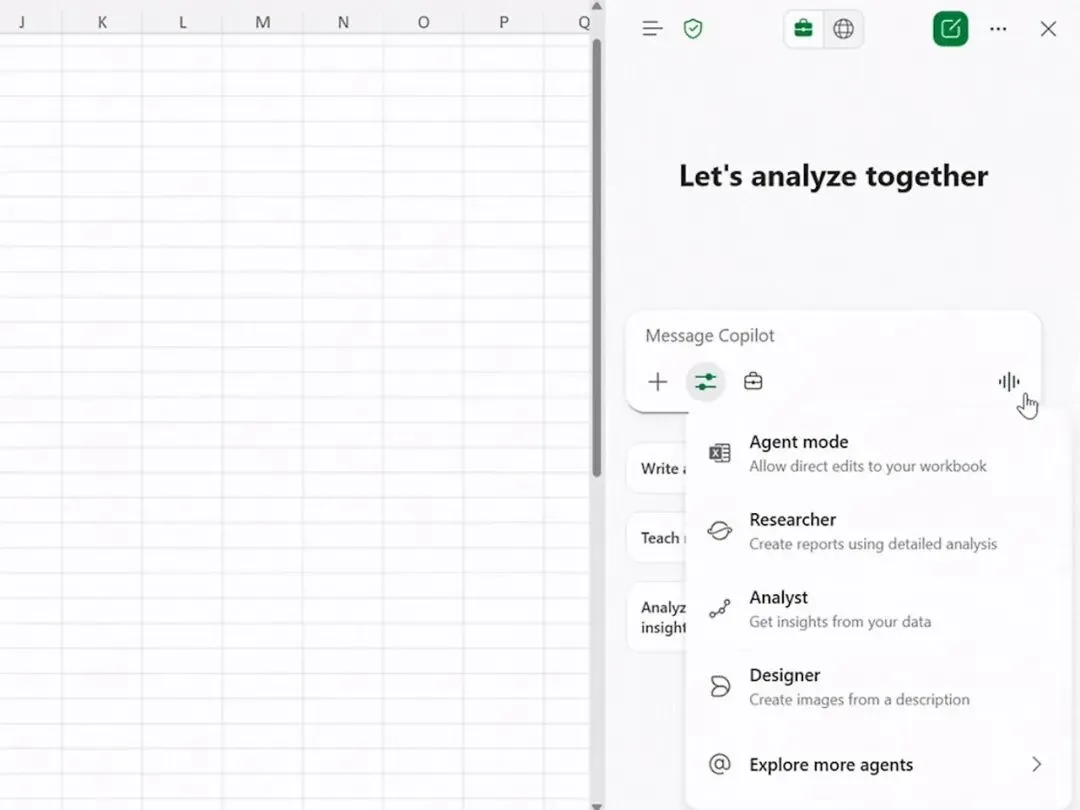This screenshot has width=1080, height=810.
Task: Start voice input with waveform icon
Action: coord(1009,382)
